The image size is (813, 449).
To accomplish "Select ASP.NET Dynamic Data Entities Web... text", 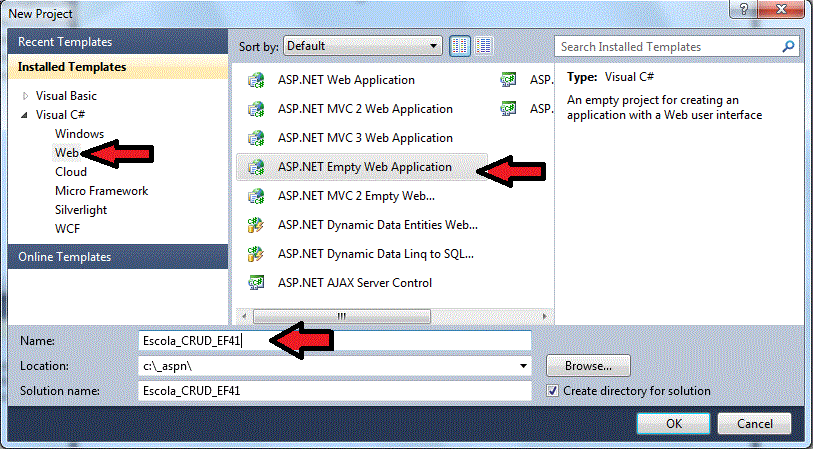I will click(377, 225).
